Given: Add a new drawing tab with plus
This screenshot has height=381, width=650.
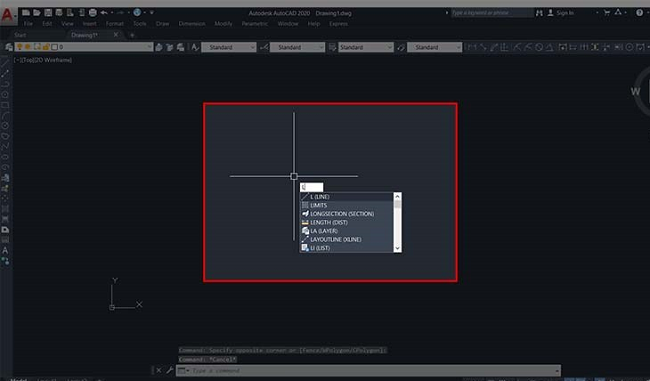Looking at the screenshot, I should point(132,35).
